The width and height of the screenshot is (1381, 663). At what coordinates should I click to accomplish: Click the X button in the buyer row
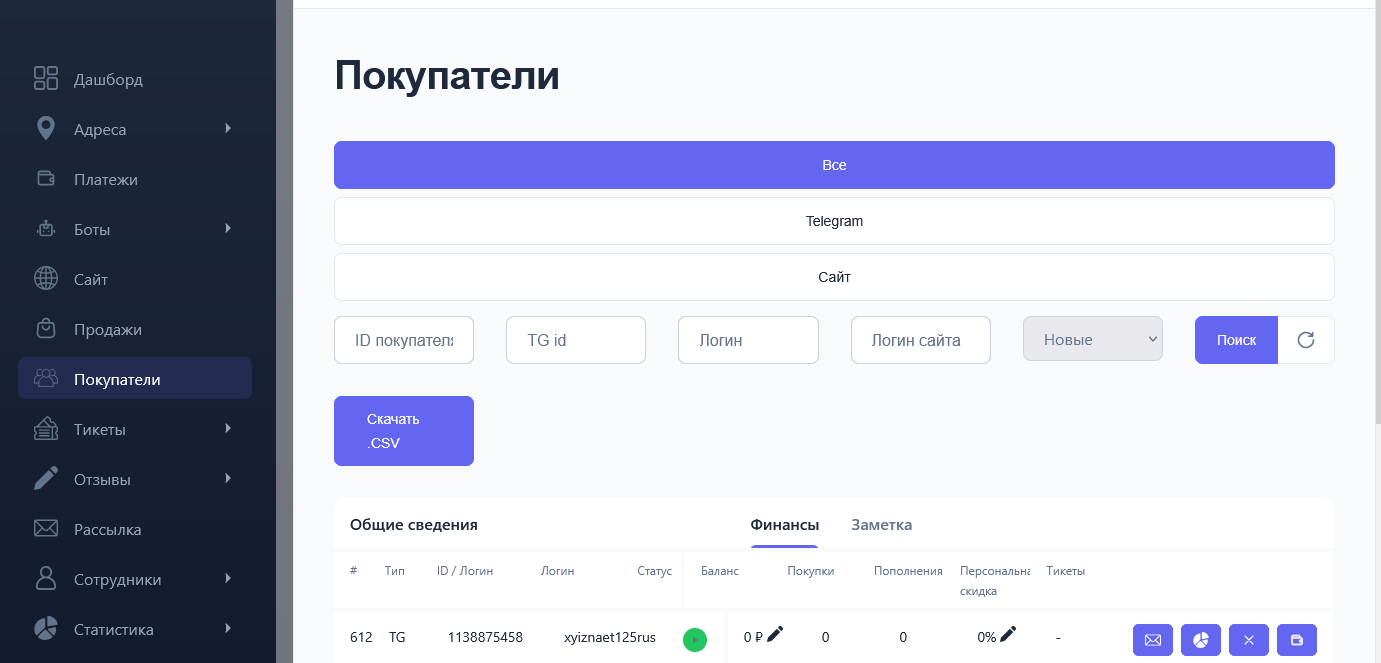pos(1248,640)
